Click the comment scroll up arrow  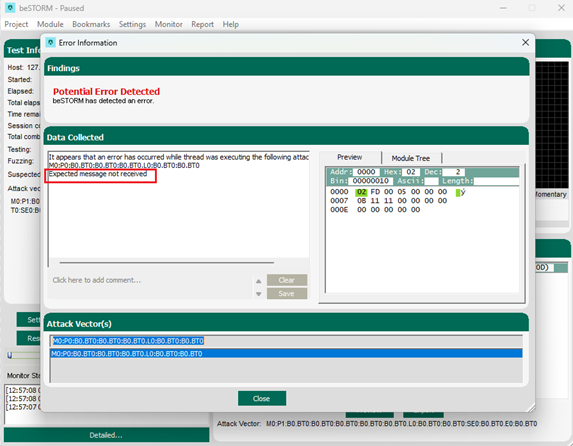click(259, 281)
